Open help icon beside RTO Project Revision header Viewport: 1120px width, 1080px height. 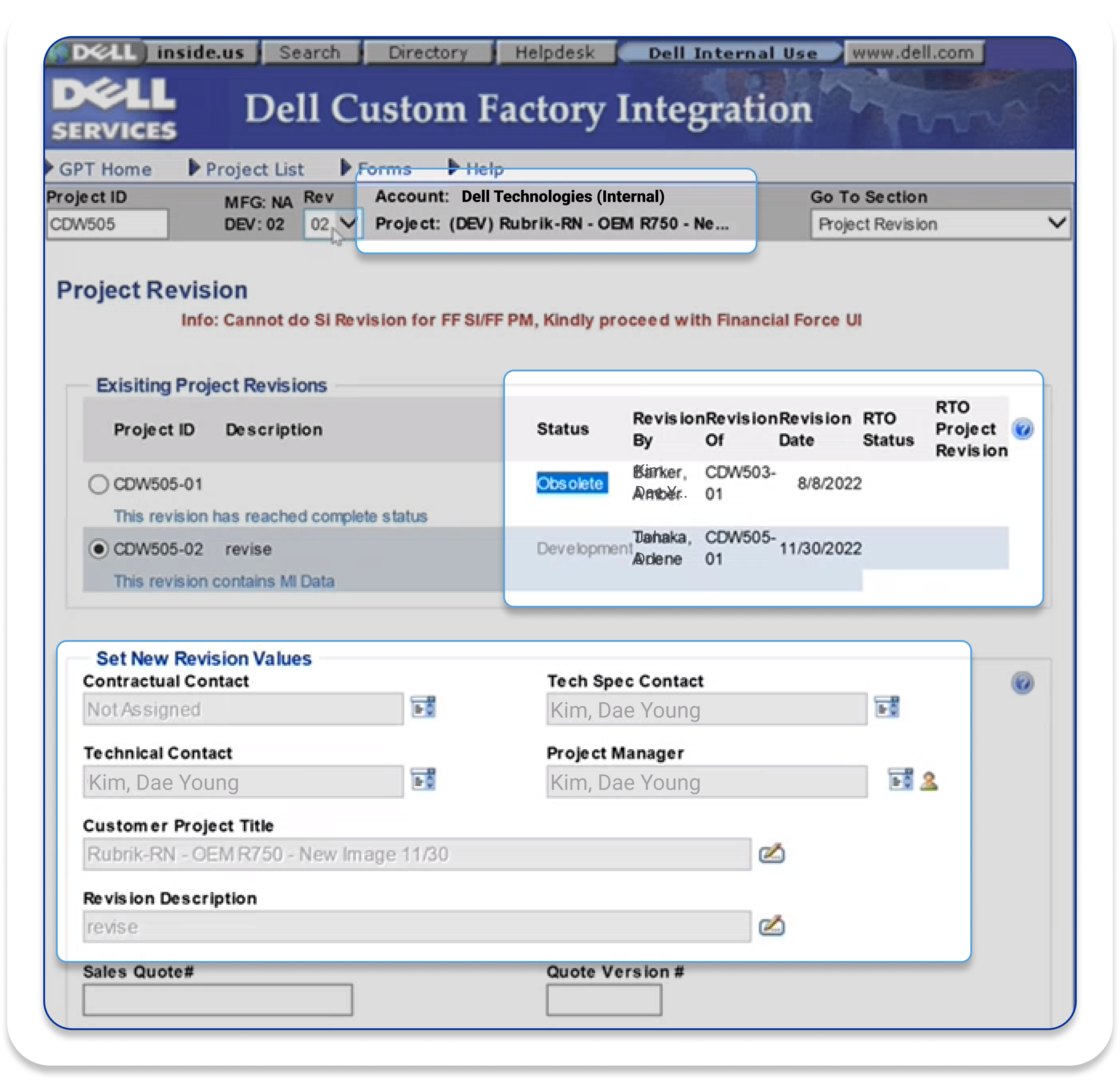[1023, 429]
